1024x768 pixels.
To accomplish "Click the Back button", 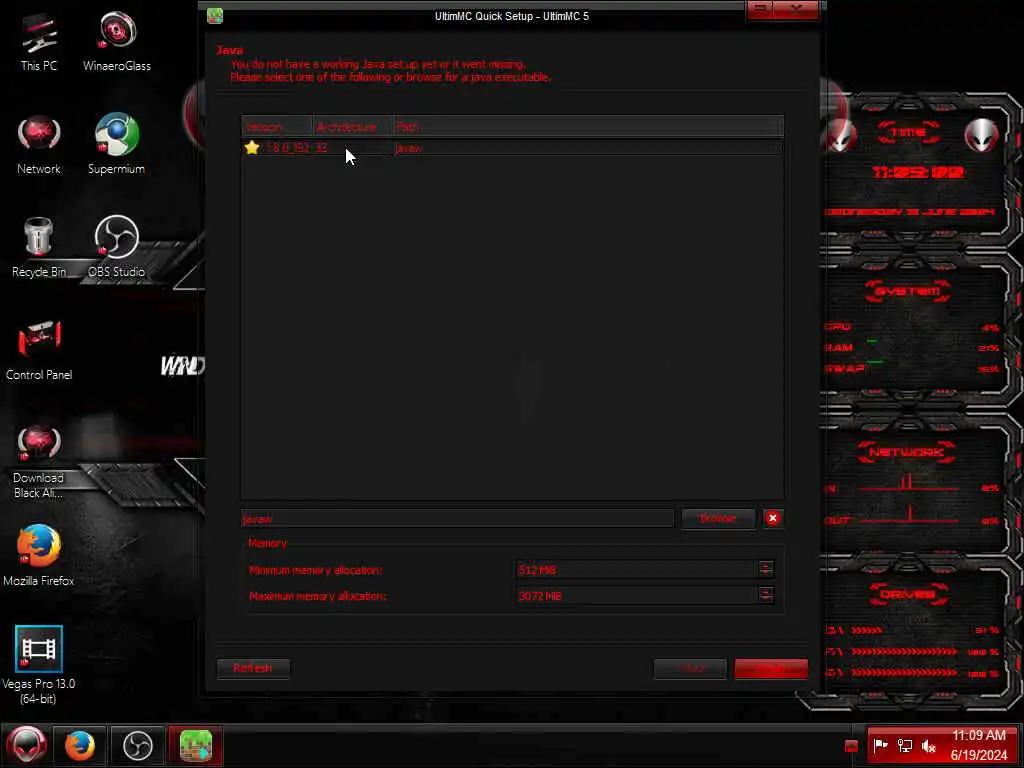I will coord(690,668).
